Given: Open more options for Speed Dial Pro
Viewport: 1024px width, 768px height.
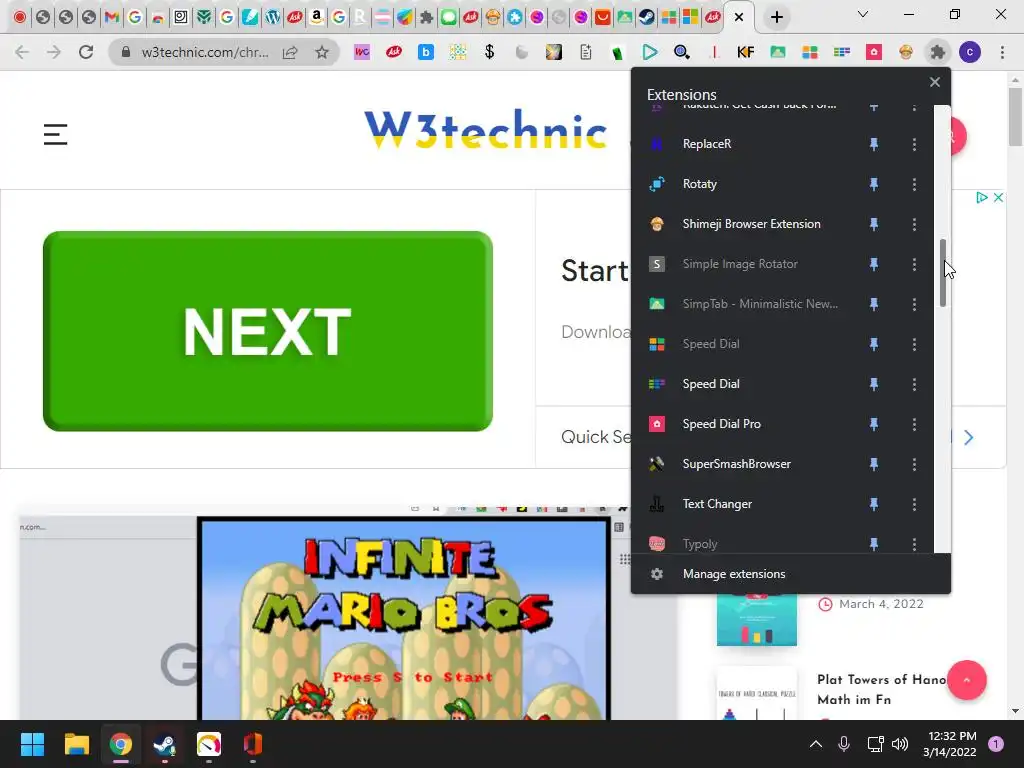Looking at the screenshot, I should click(x=914, y=424).
